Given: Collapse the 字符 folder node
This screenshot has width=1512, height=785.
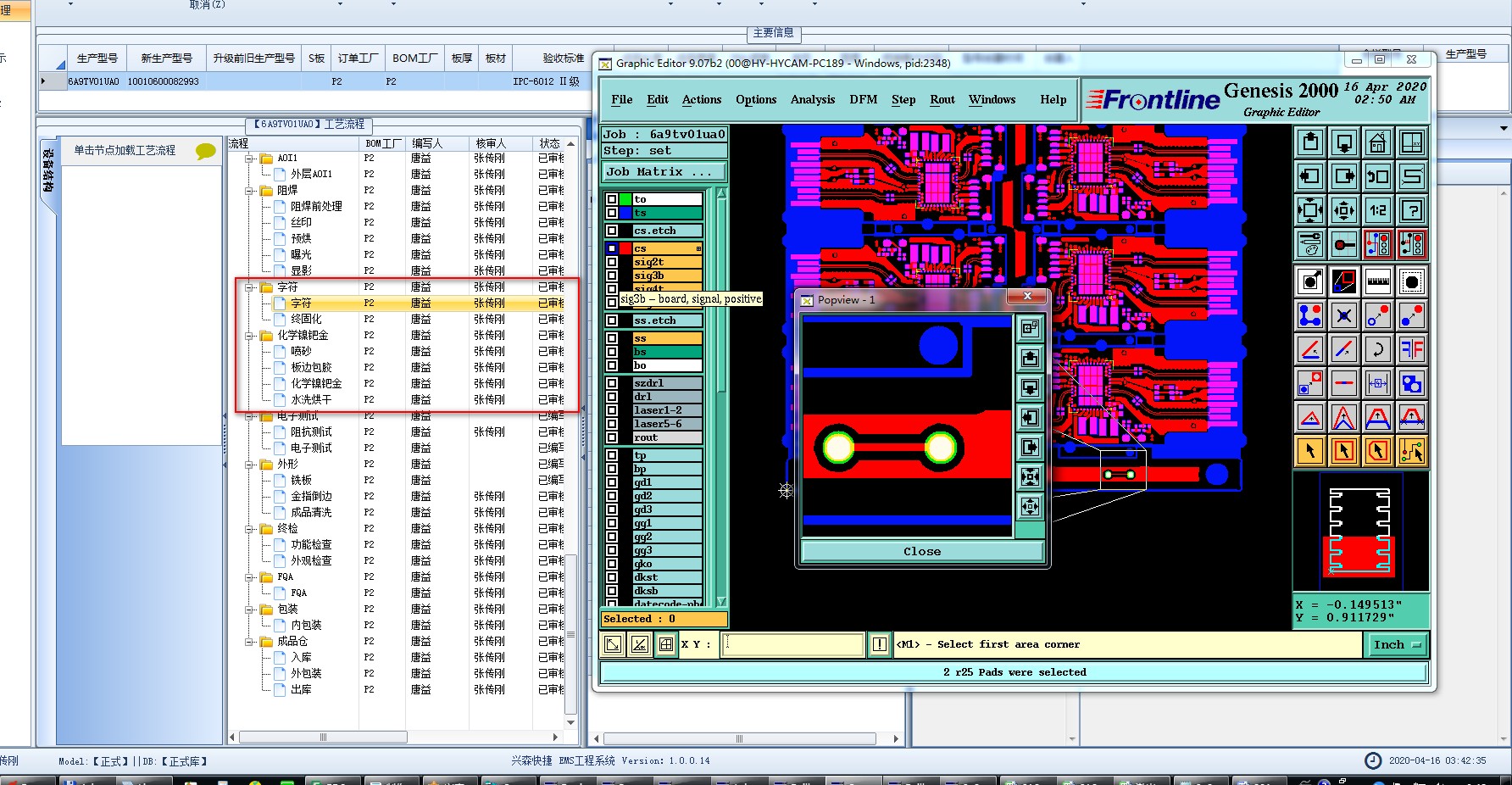Looking at the screenshot, I should tap(250, 287).
